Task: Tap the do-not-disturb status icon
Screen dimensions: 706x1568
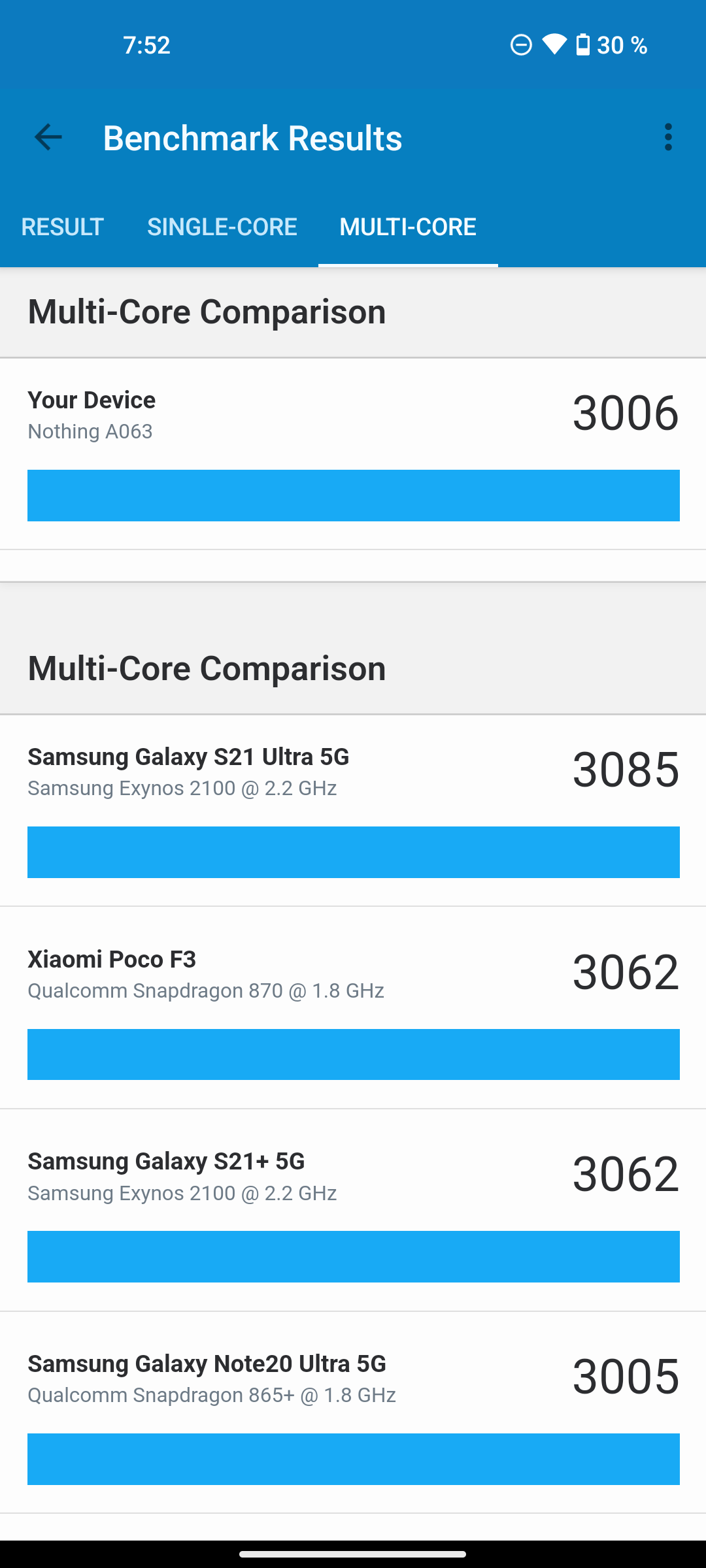Action: coord(521,44)
